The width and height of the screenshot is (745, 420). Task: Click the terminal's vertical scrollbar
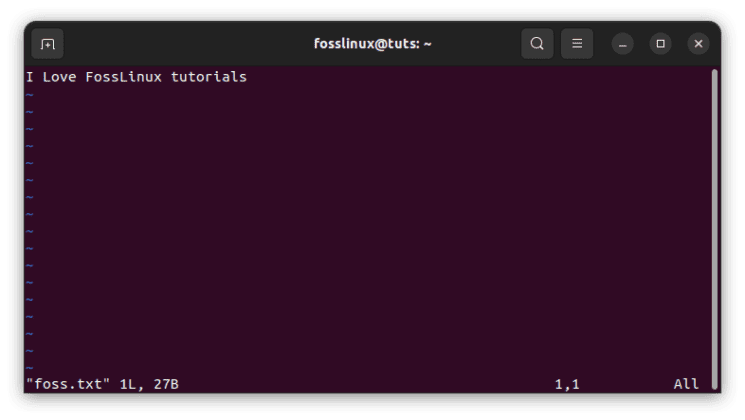714,229
